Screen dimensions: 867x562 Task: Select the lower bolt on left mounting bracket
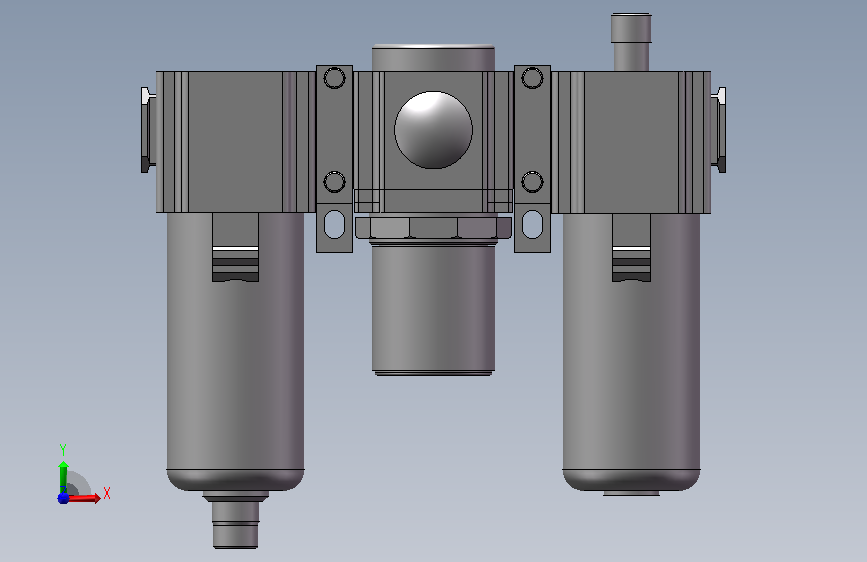coord(334,182)
